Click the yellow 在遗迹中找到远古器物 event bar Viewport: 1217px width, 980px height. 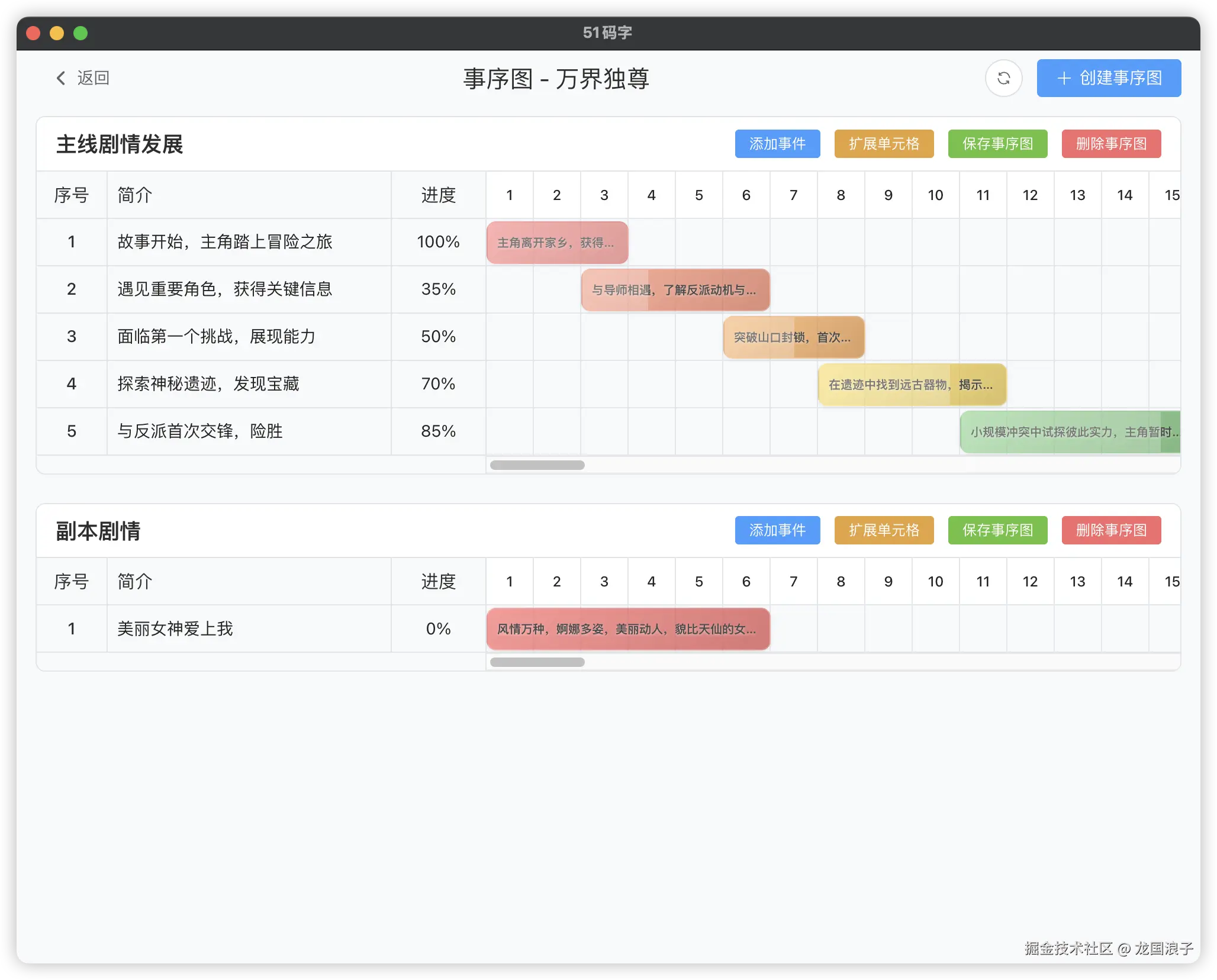(912, 385)
